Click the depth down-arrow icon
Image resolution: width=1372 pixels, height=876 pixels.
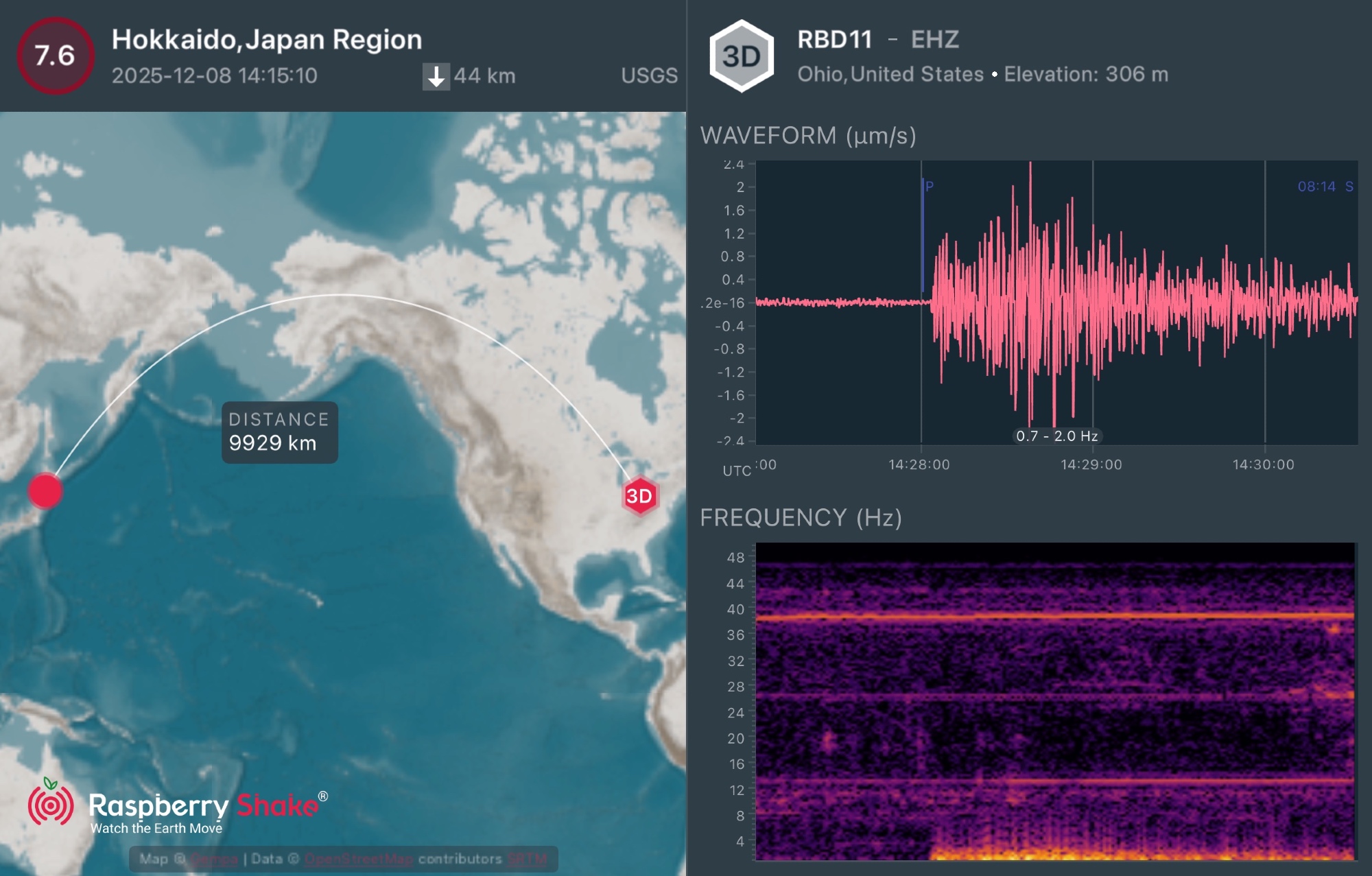[x=436, y=76]
